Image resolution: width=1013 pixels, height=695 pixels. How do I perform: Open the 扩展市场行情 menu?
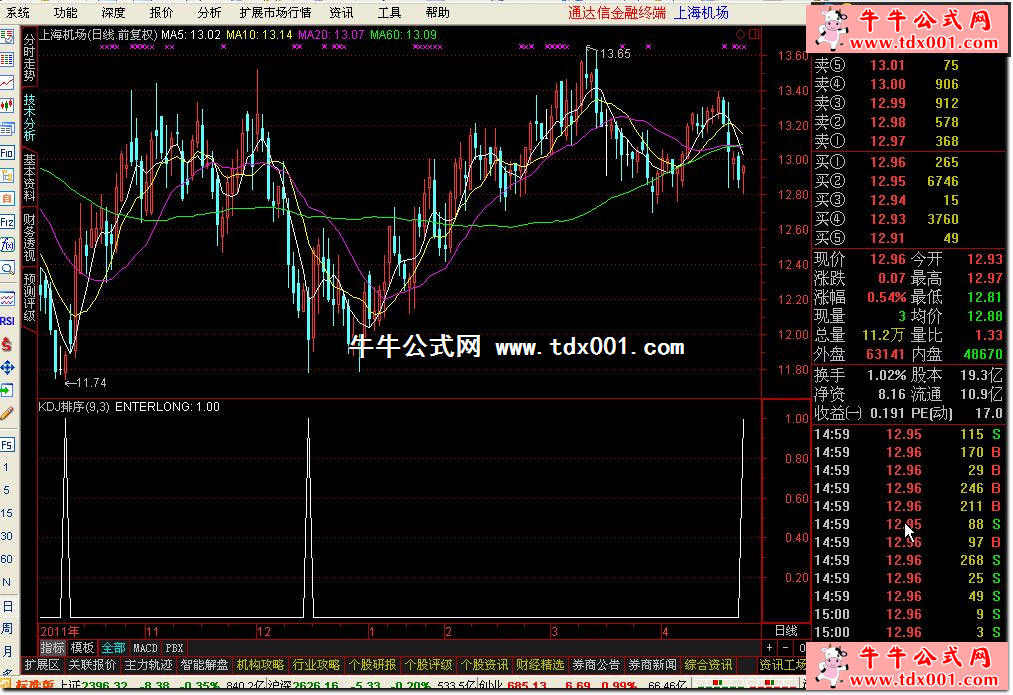[275, 13]
